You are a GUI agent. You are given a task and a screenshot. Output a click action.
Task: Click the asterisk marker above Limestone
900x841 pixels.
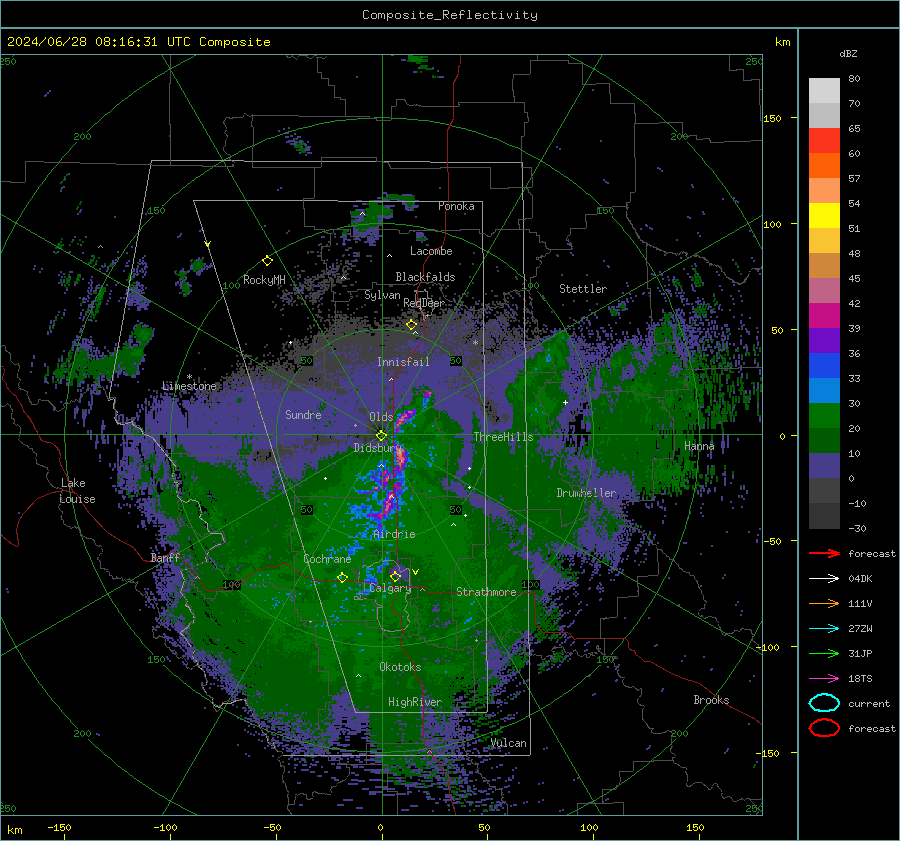tap(189, 377)
